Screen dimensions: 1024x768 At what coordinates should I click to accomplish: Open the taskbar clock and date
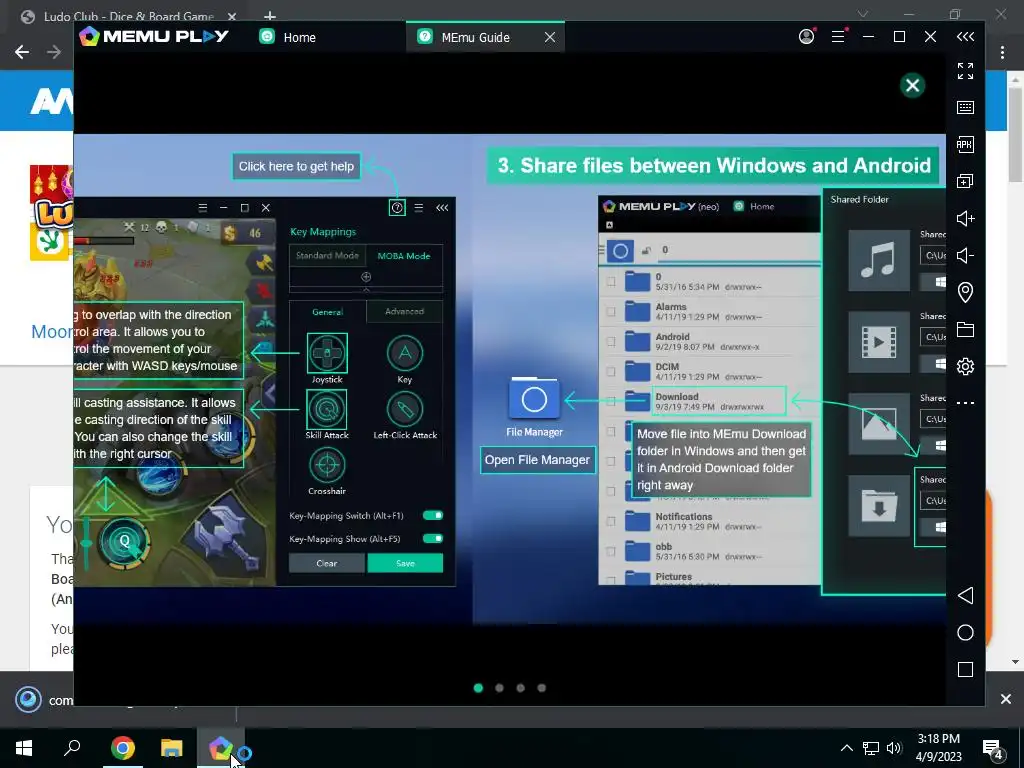[938, 748]
